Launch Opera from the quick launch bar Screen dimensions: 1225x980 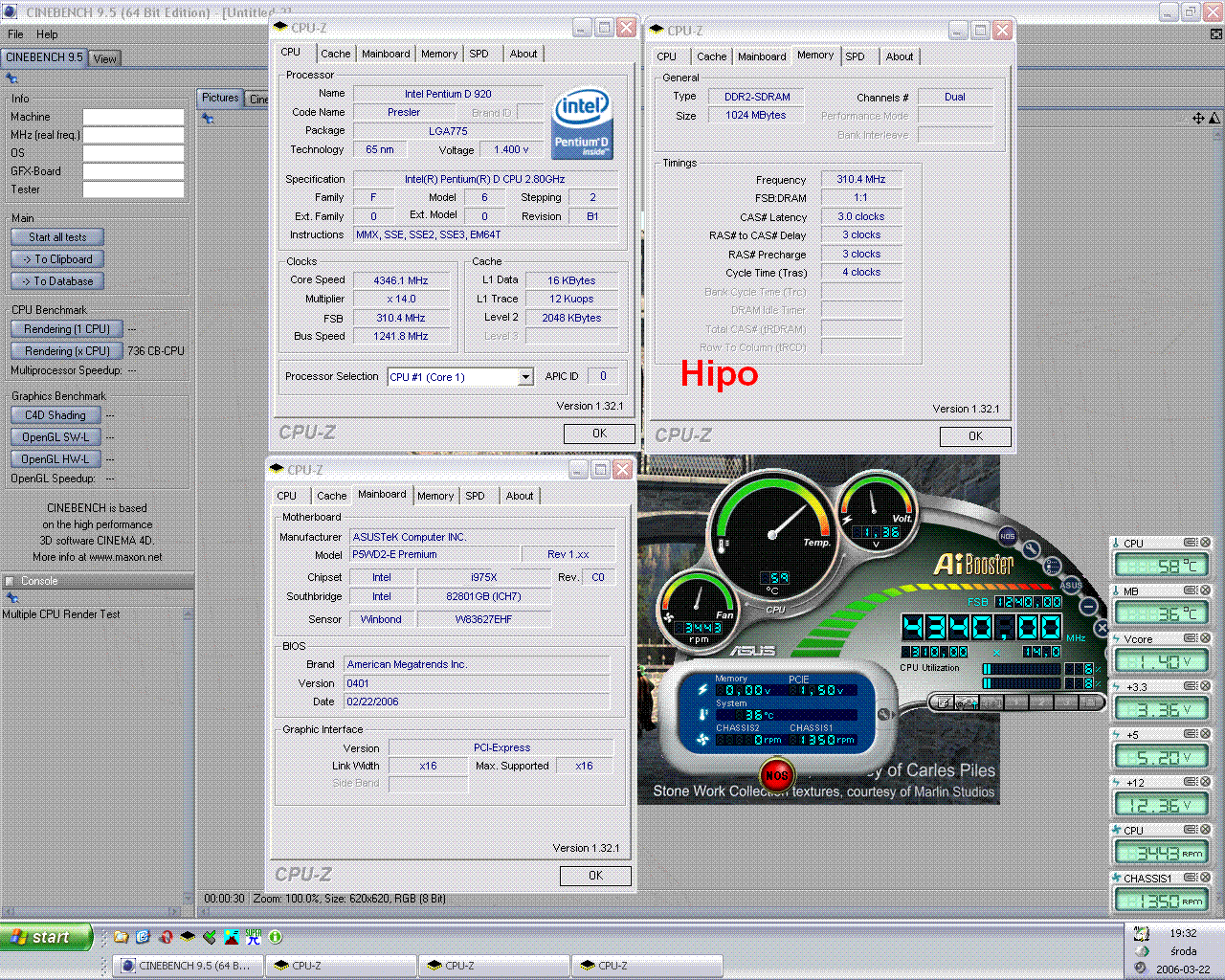click(x=165, y=937)
